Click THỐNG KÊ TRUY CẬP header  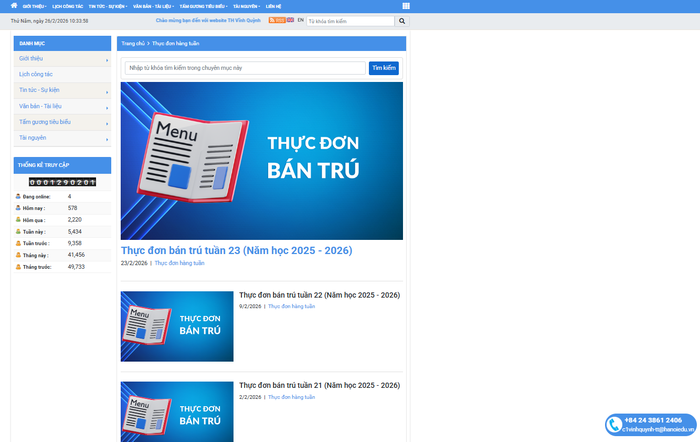point(62,165)
